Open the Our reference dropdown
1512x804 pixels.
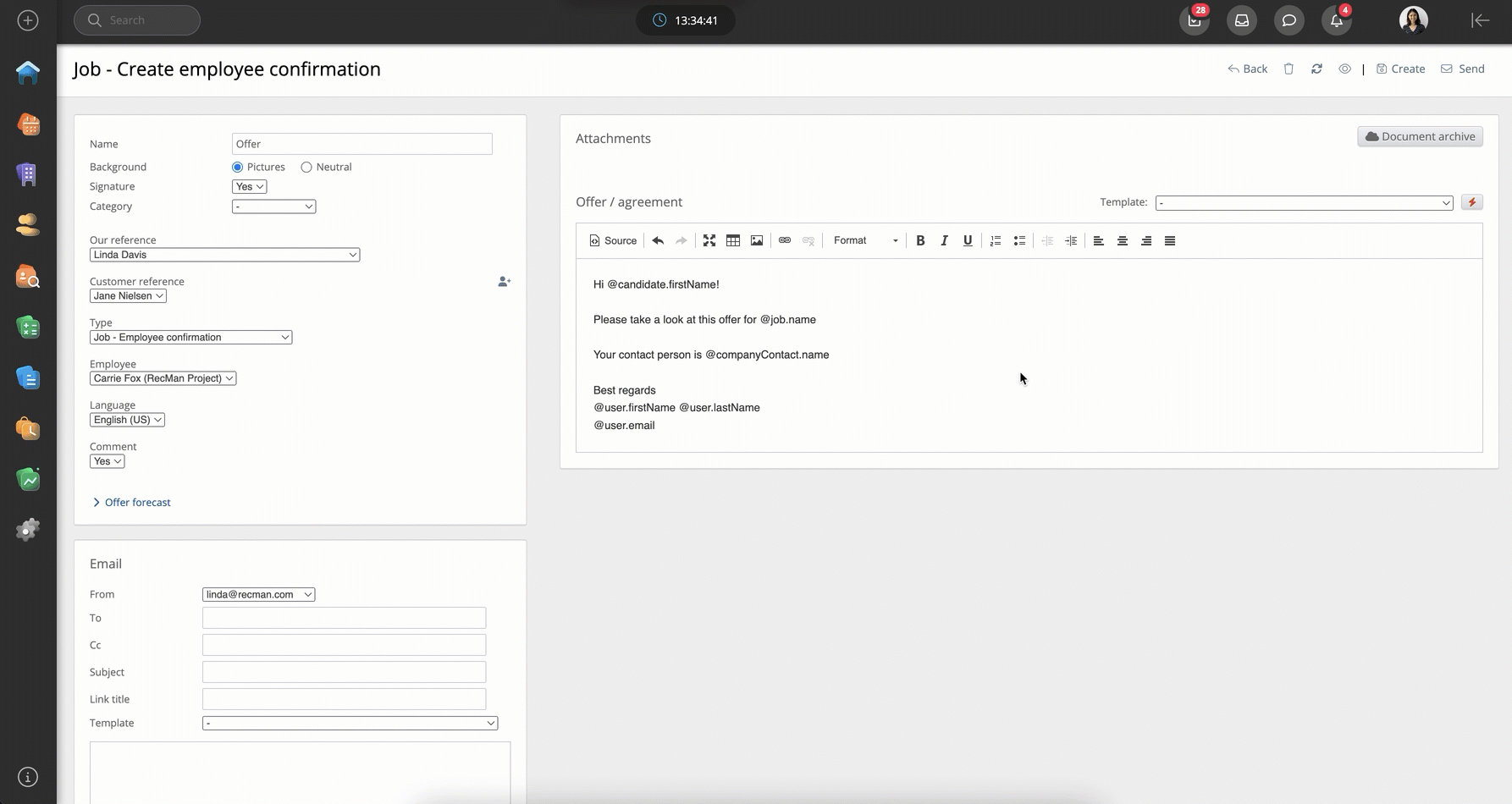pyautogui.click(x=224, y=255)
